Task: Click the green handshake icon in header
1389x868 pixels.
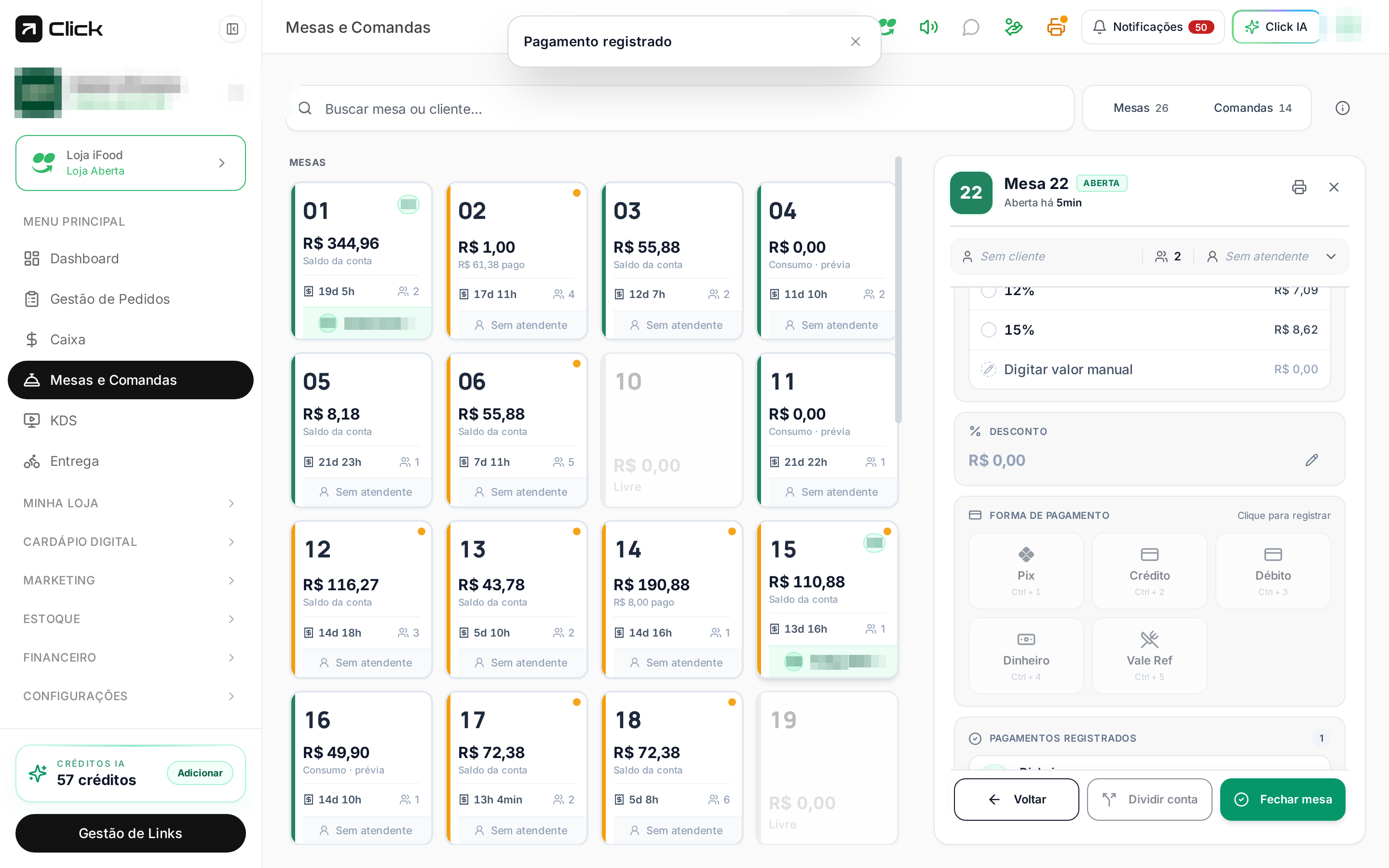Action: point(1013,27)
